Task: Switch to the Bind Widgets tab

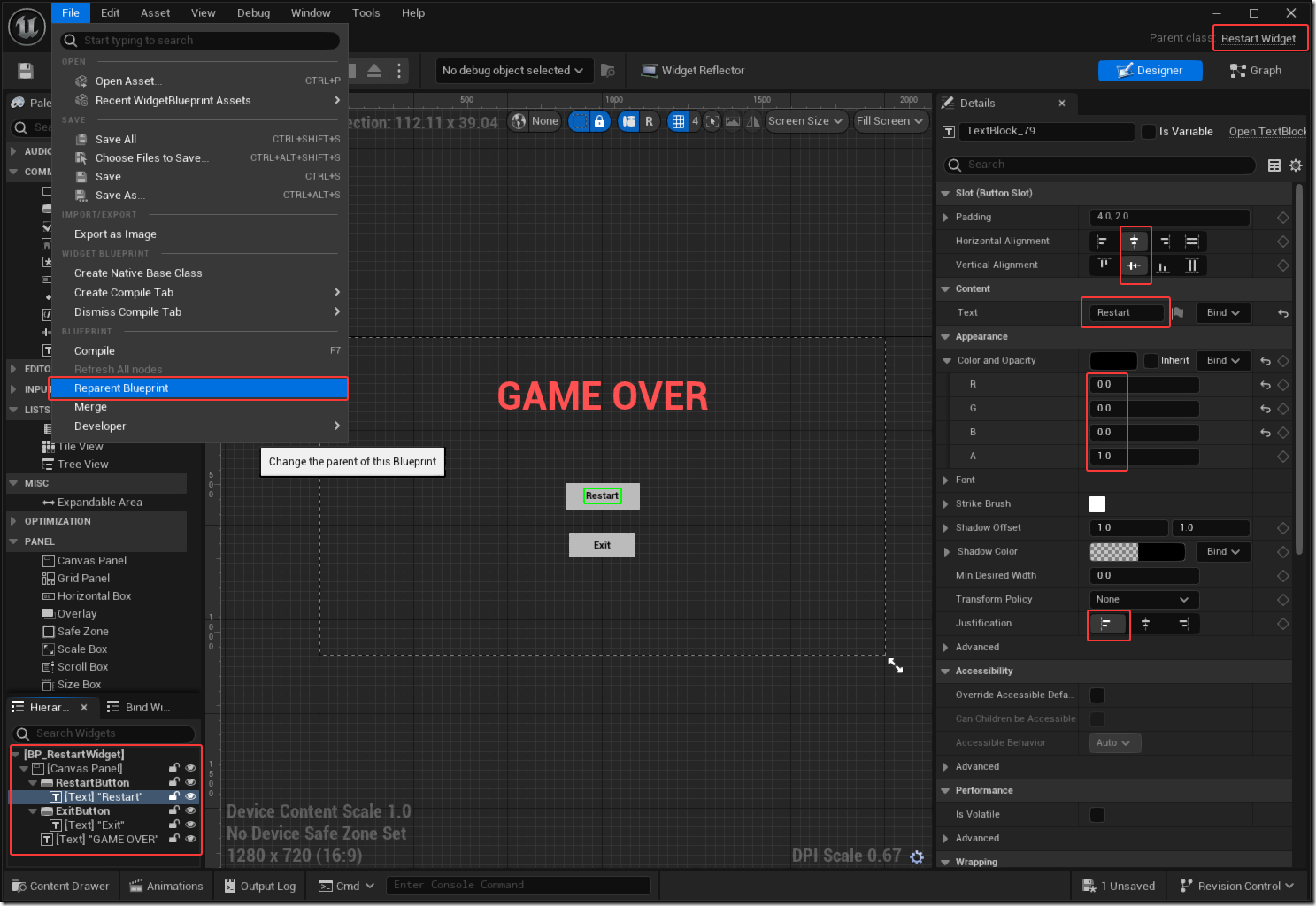Action: pos(140,708)
